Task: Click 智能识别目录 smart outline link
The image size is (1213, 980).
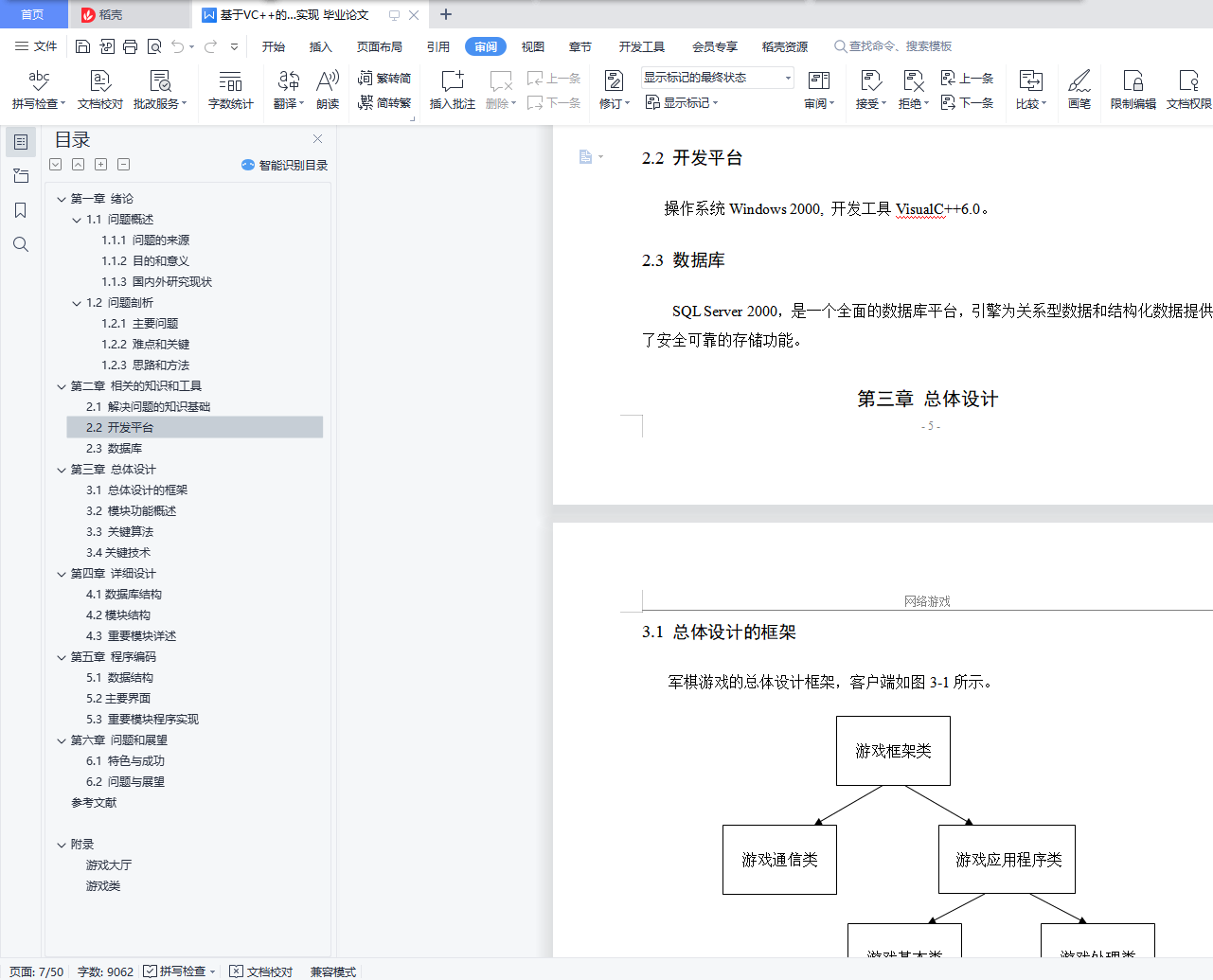Action: (x=285, y=165)
